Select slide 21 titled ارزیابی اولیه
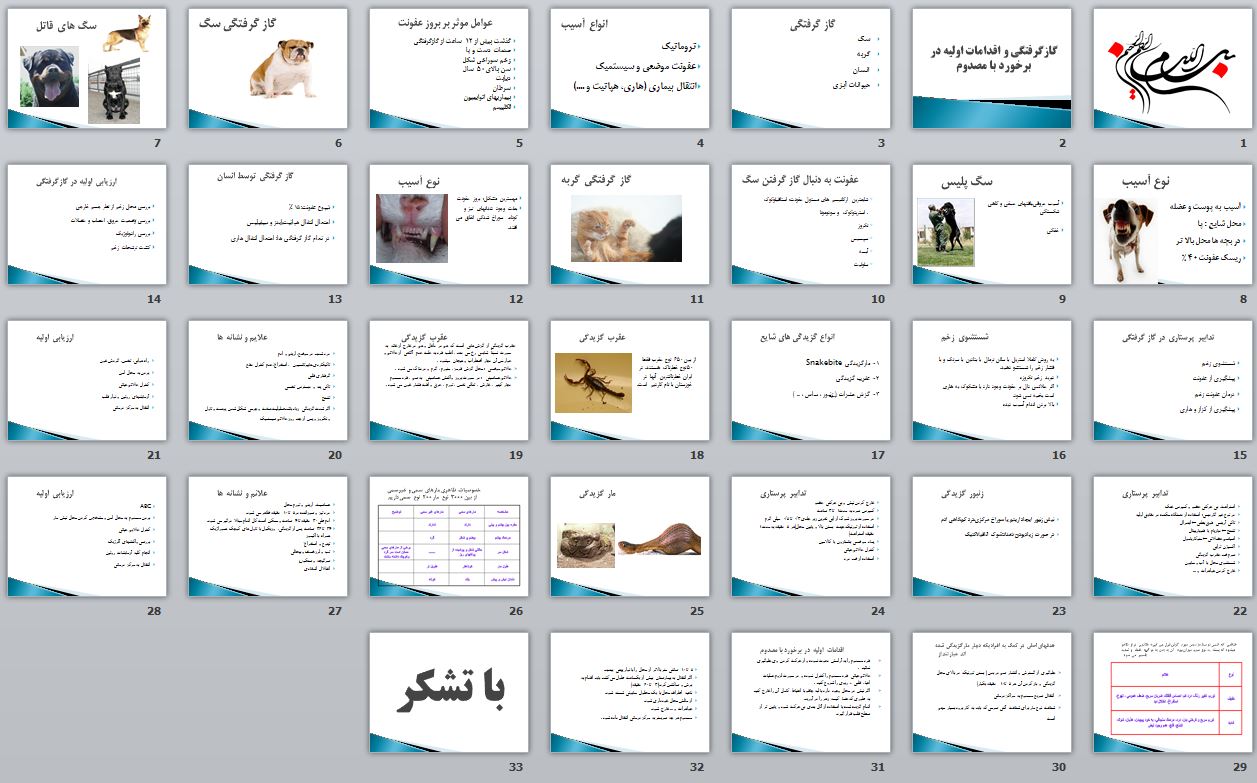 86,380
